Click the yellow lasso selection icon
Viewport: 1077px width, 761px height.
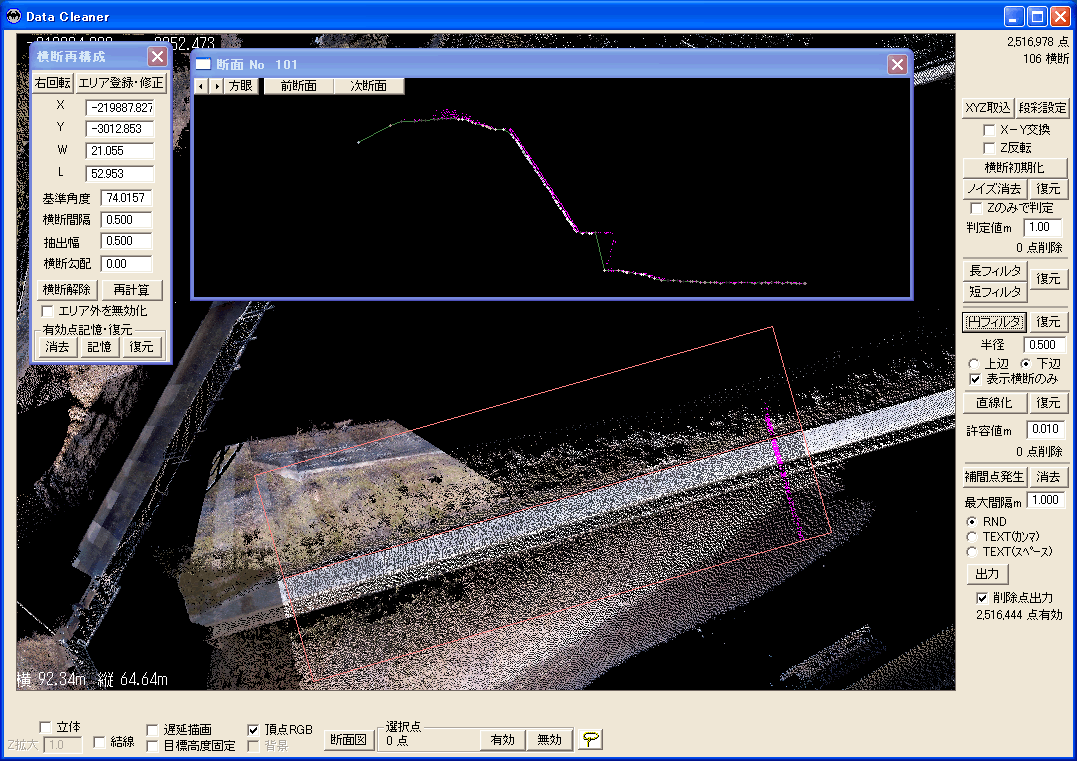[590, 740]
